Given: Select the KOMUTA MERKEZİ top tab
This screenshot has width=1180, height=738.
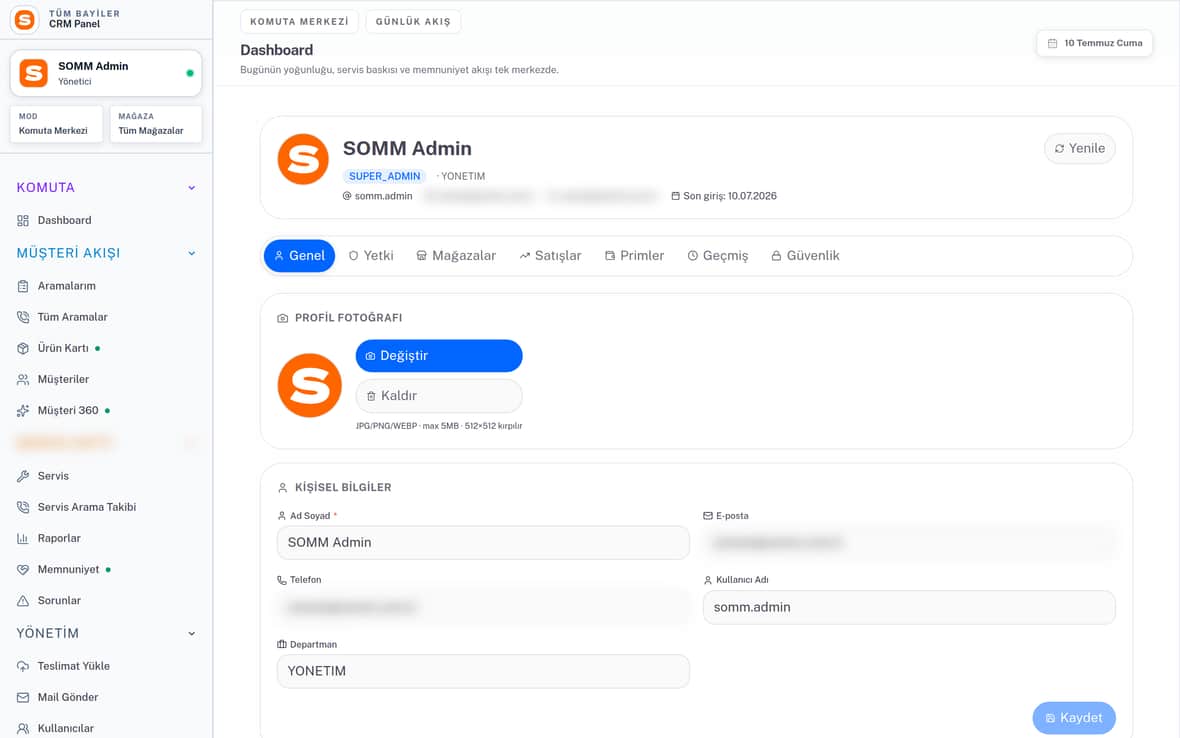Looking at the screenshot, I should [299, 22].
